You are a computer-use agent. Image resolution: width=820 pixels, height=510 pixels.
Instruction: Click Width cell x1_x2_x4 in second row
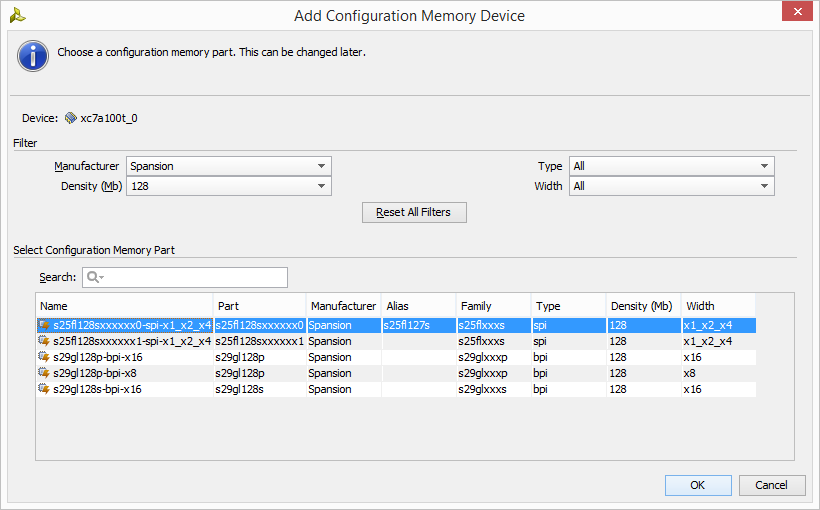click(x=719, y=341)
